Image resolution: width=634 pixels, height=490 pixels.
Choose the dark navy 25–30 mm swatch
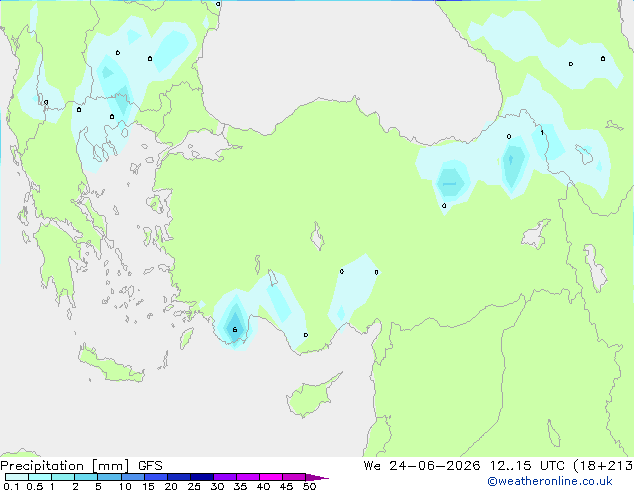202,477
